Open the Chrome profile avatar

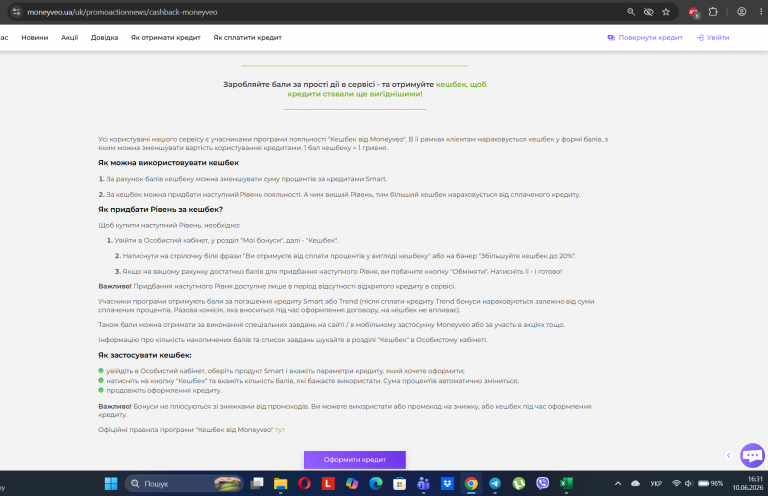tap(742, 12)
